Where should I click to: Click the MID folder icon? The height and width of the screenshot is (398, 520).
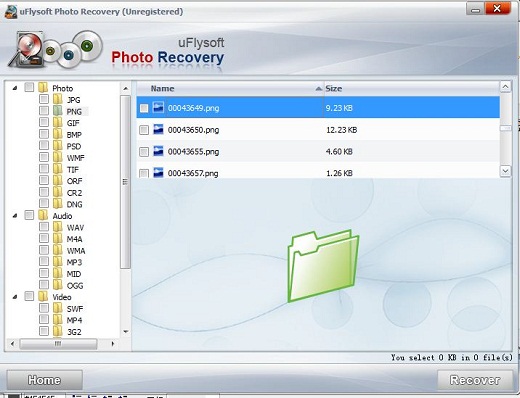click(x=58, y=273)
